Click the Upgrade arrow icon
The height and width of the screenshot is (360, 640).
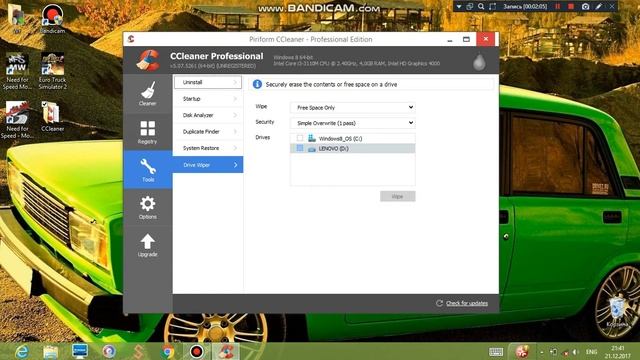tap(147, 241)
